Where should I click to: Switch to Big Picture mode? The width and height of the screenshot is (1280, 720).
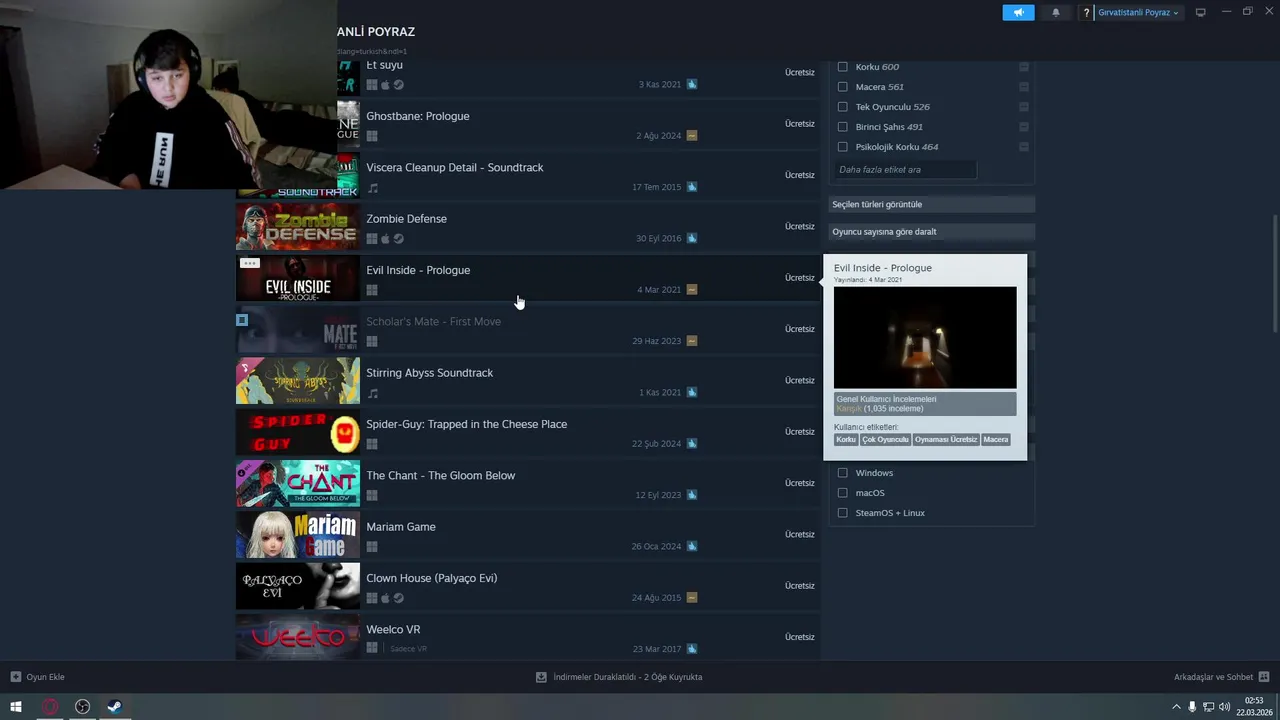[x=1200, y=12]
